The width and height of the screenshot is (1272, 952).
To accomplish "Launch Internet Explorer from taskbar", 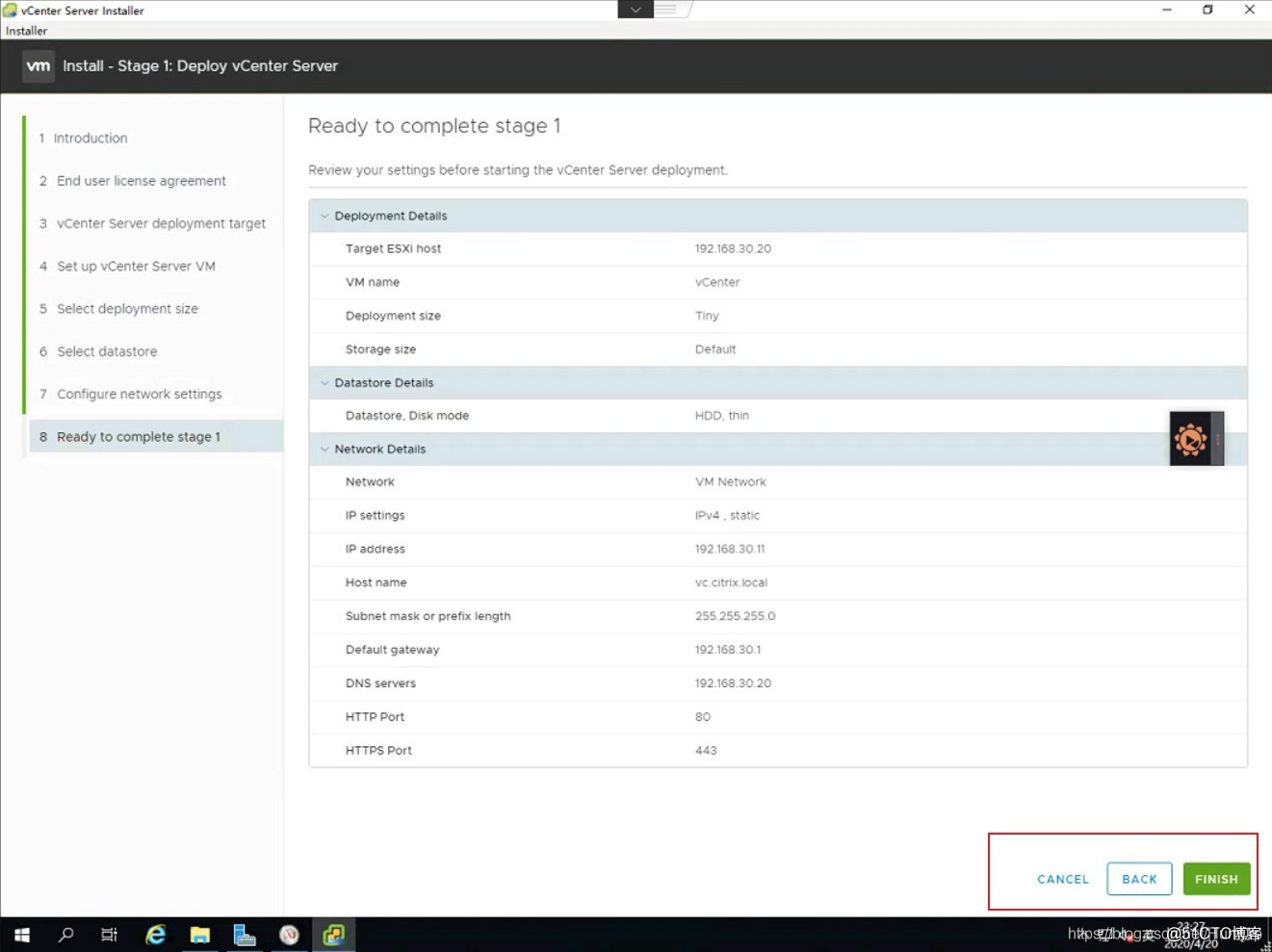I will pos(155,935).
